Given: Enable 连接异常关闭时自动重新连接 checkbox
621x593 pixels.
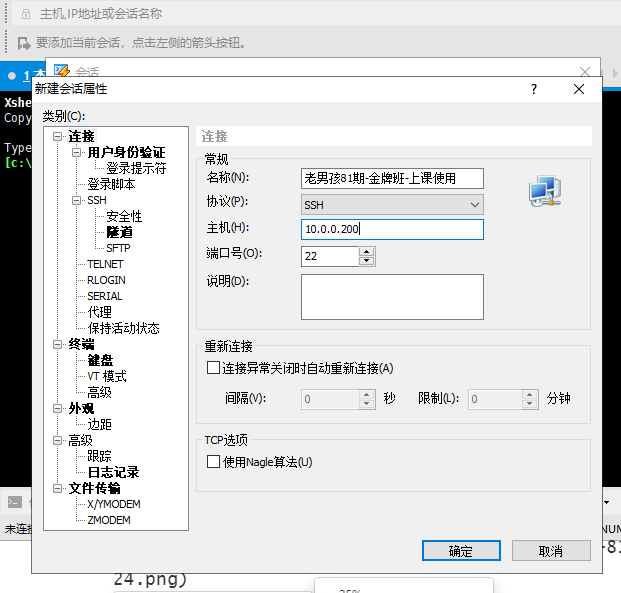Looking at the screenshot, I should [x=213, y=368].
